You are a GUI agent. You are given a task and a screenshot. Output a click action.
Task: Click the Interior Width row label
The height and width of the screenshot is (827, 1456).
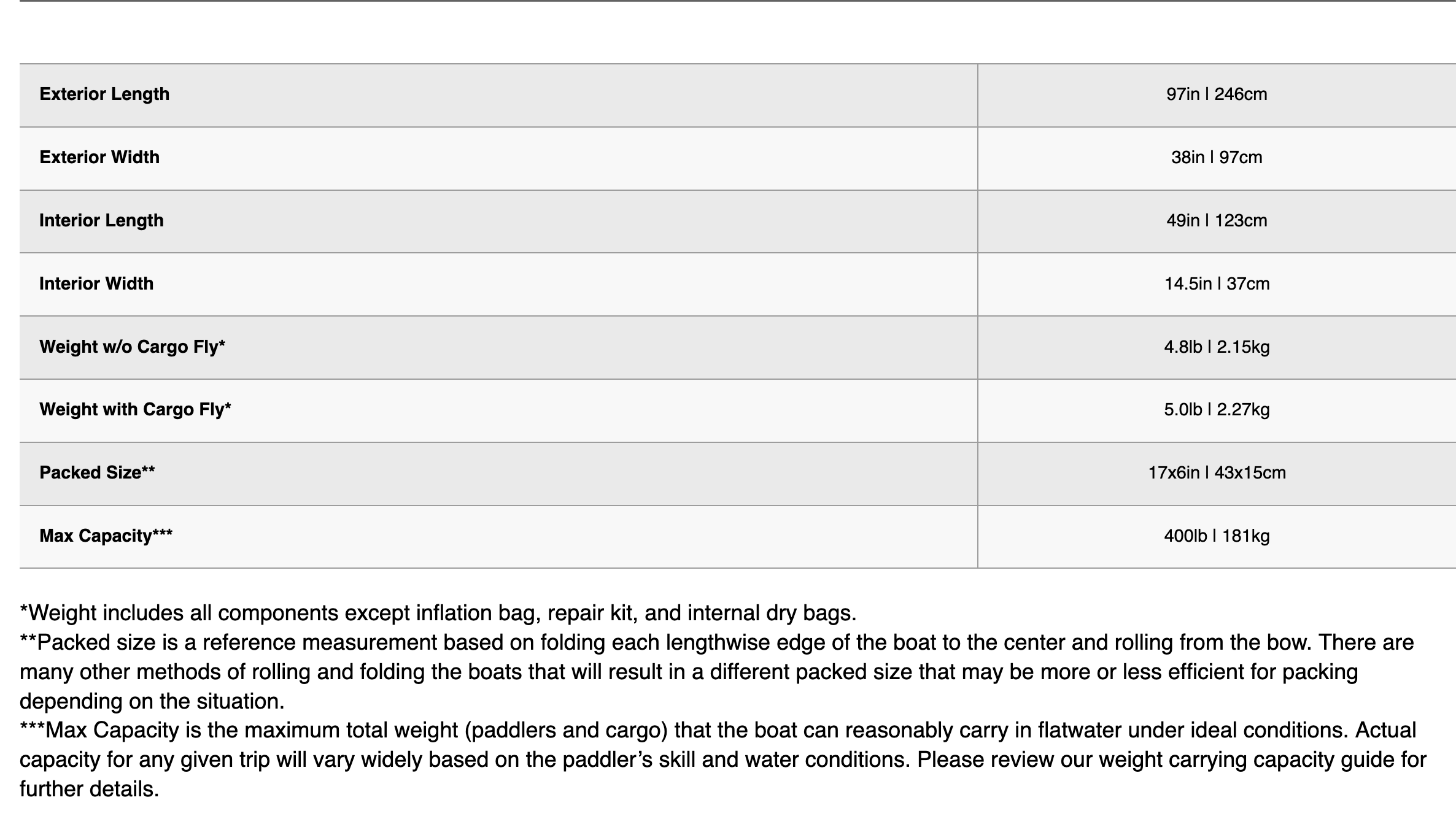[96, 284]
